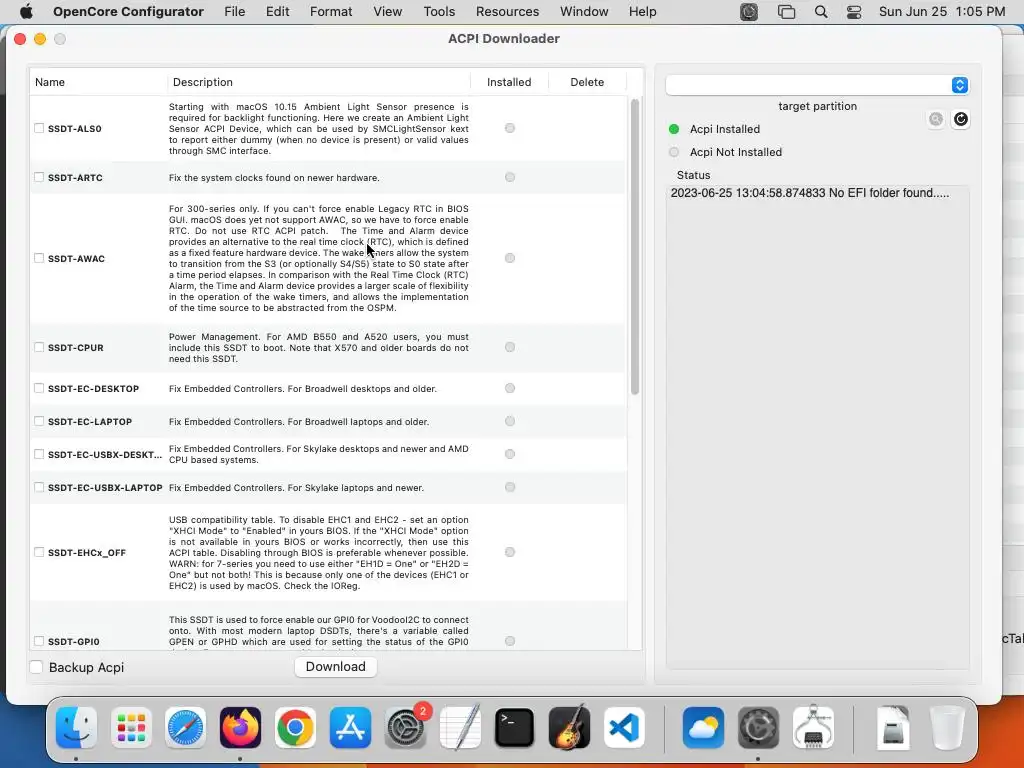
Task: Launch Visual Studio Code from the Dock
Action: pos(624,728)
